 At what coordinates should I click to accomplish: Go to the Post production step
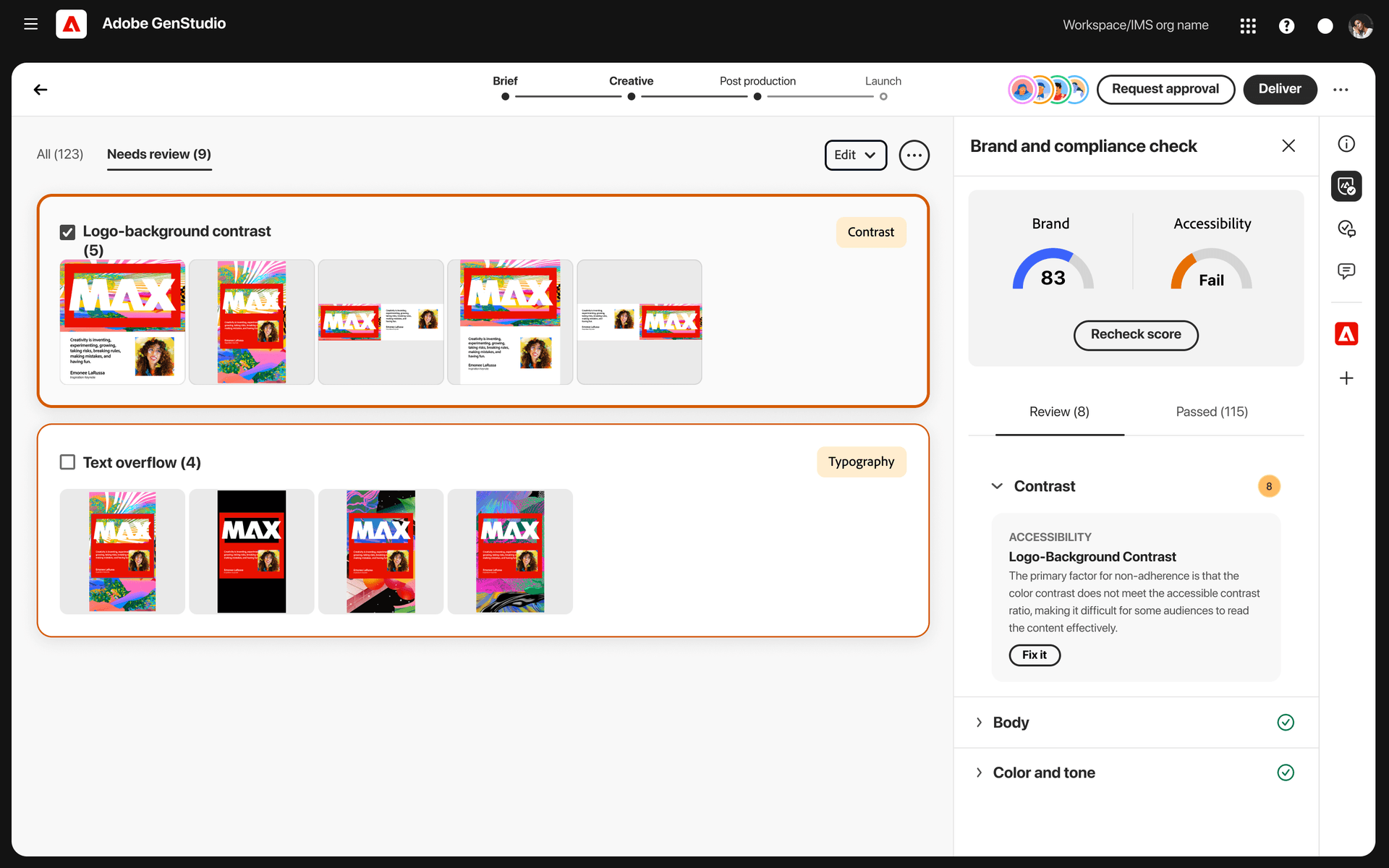pos(757,87)
